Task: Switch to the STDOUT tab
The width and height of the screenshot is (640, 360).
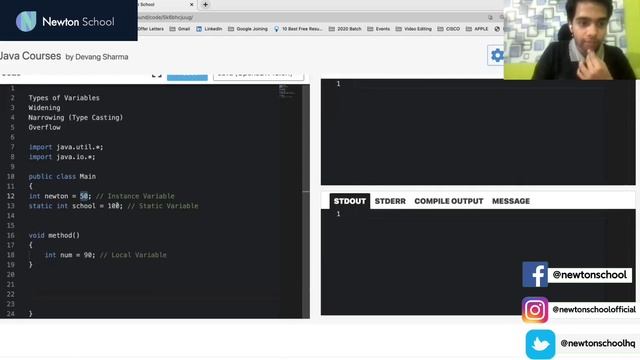Action: pyautogui.click(x=350, y=201)
